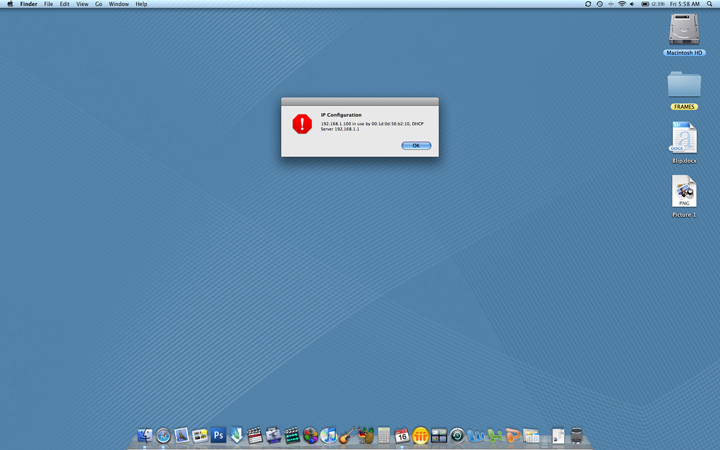Click the IP Configuration dialog title bar

click(x=360, y=101)
